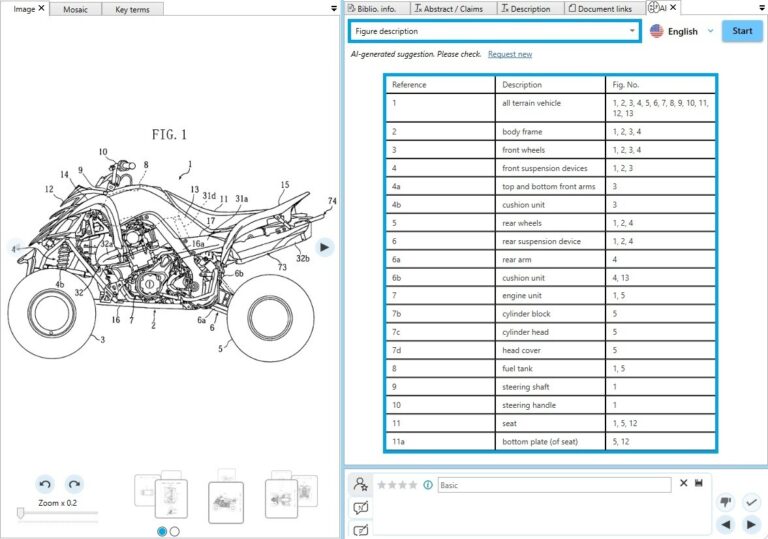Screen dimensions: 768x539
Task: Rotate the figure image counter-clockwise
Action: [x=44, y=483]
